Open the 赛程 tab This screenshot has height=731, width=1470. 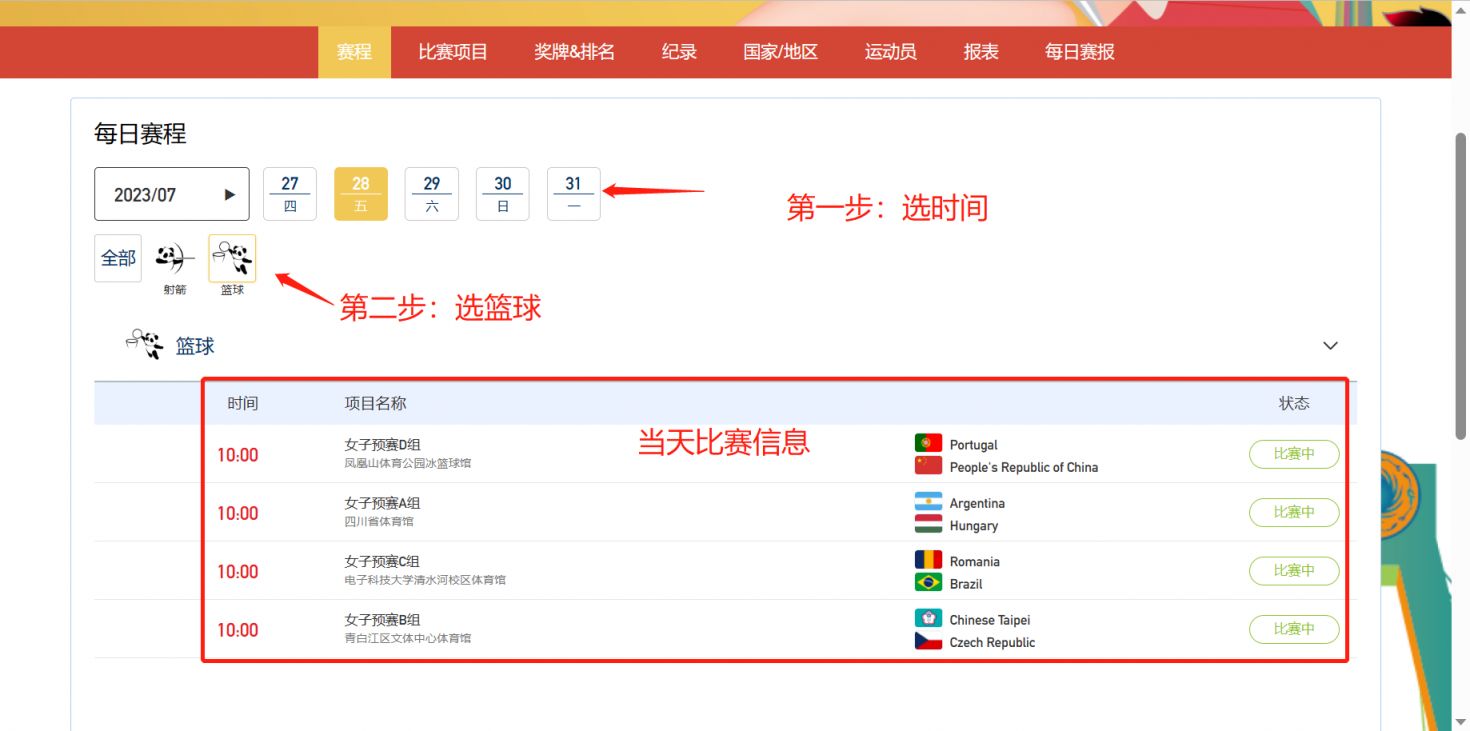pyautogui.click(x=354, y=52)
